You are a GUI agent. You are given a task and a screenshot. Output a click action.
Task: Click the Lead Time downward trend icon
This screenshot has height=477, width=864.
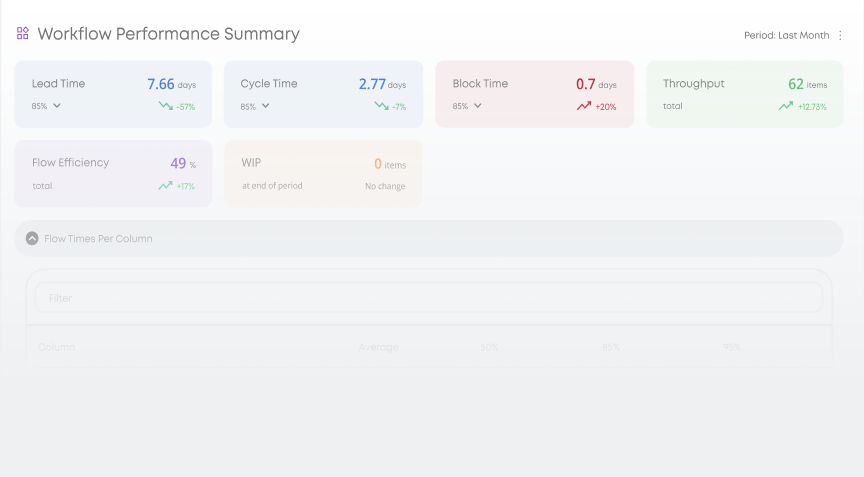[165, 106]
